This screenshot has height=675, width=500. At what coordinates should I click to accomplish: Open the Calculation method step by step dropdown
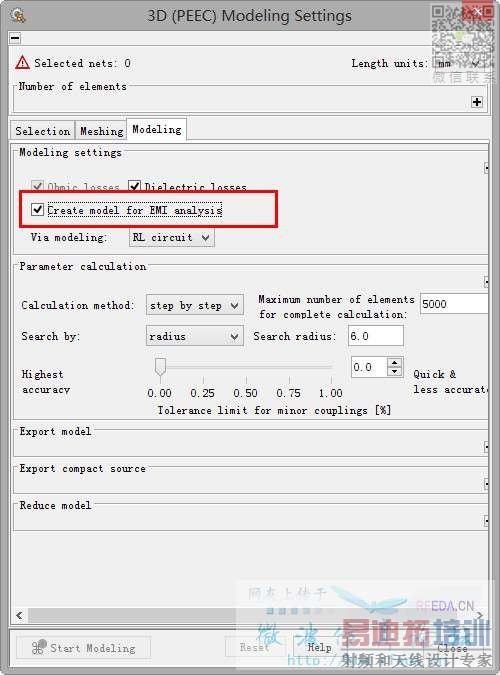tap(195, 305)
